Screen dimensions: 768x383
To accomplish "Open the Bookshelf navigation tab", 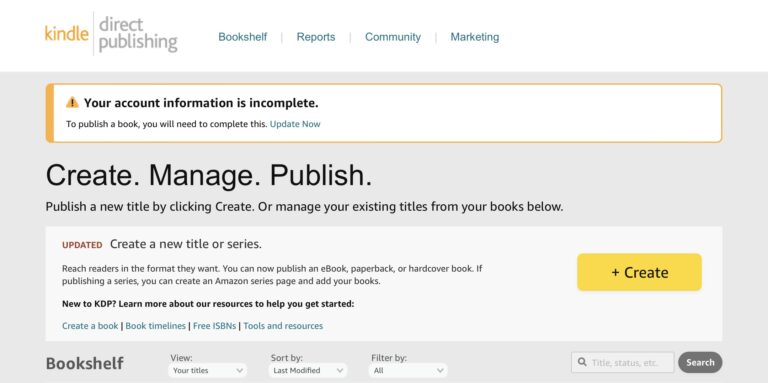I will (242, 37).
